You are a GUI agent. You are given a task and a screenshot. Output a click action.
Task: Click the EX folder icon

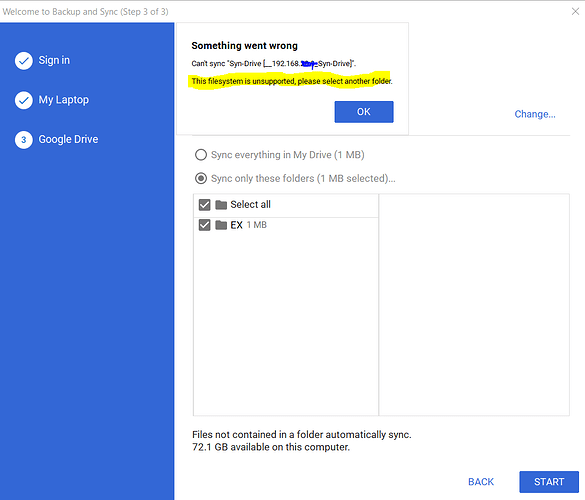point(221,225)
